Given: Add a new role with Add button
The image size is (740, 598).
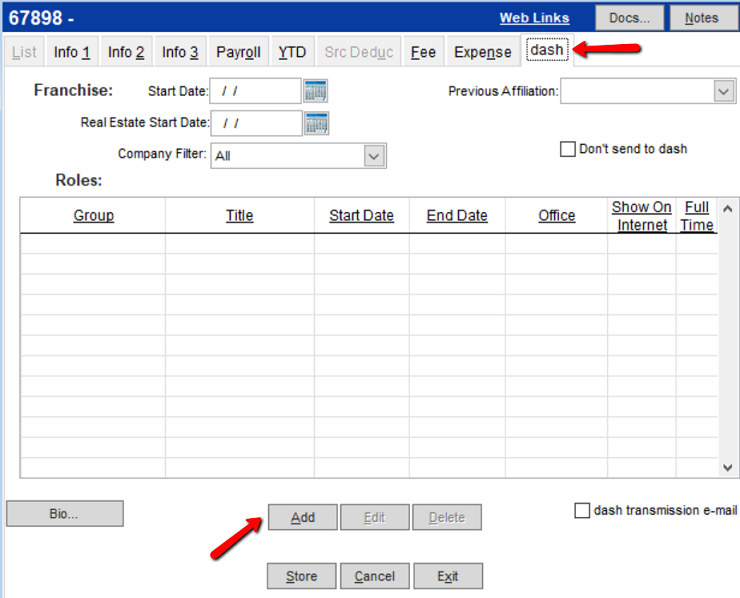Looking at the screenshot, I should [303, 517].
